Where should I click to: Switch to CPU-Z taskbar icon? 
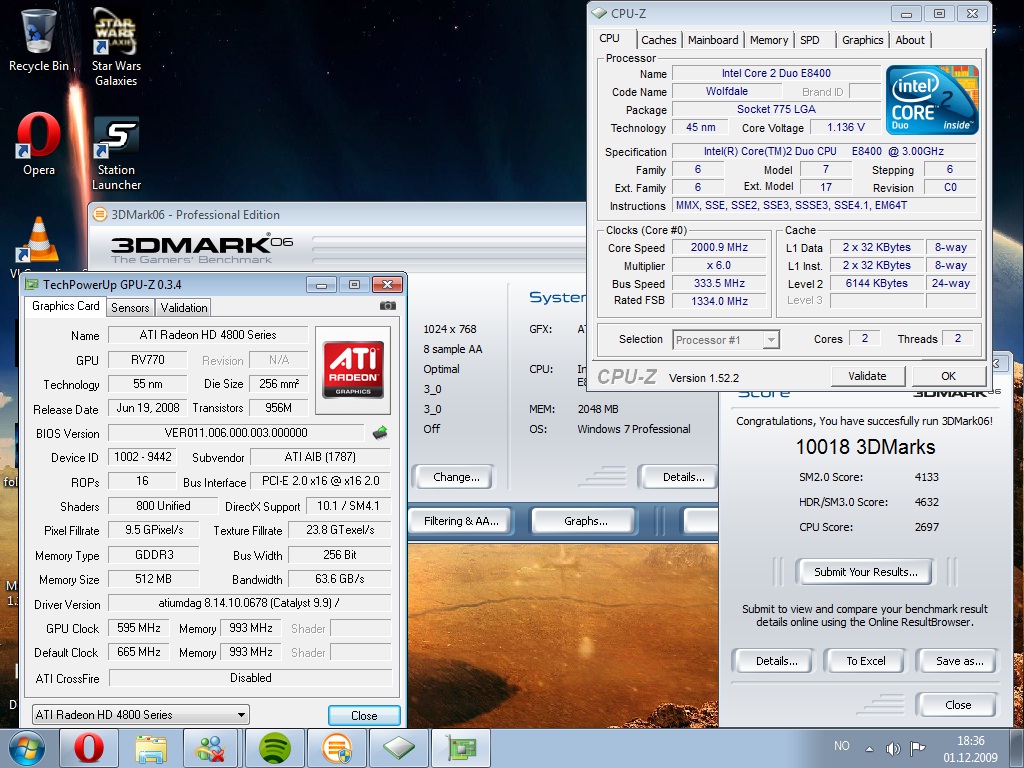pyautogui.click(x=398, y=748)
